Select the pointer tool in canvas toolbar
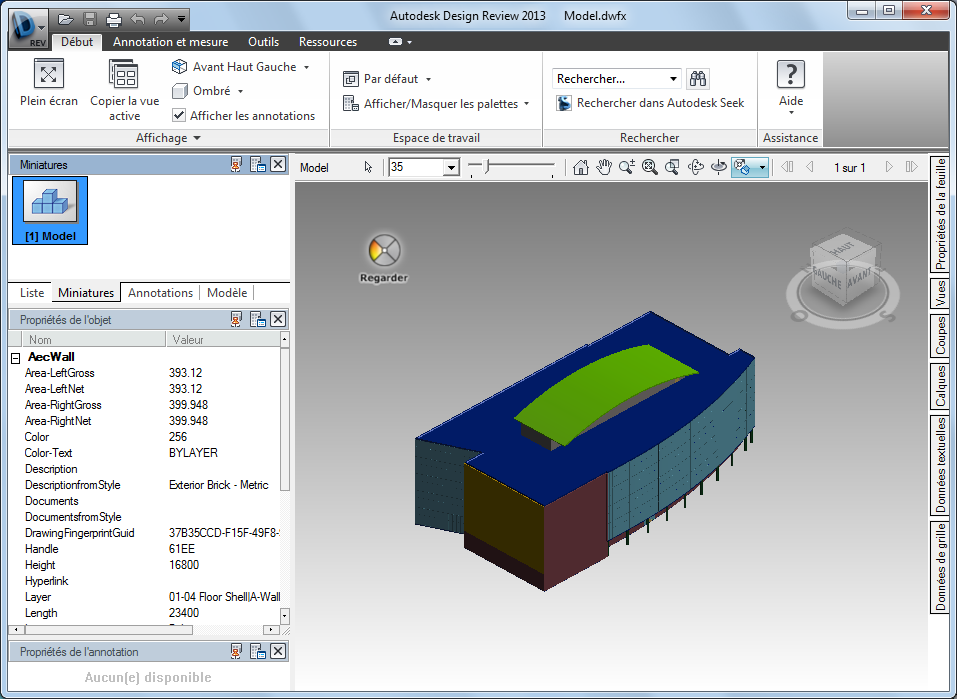 coord(368,167)
